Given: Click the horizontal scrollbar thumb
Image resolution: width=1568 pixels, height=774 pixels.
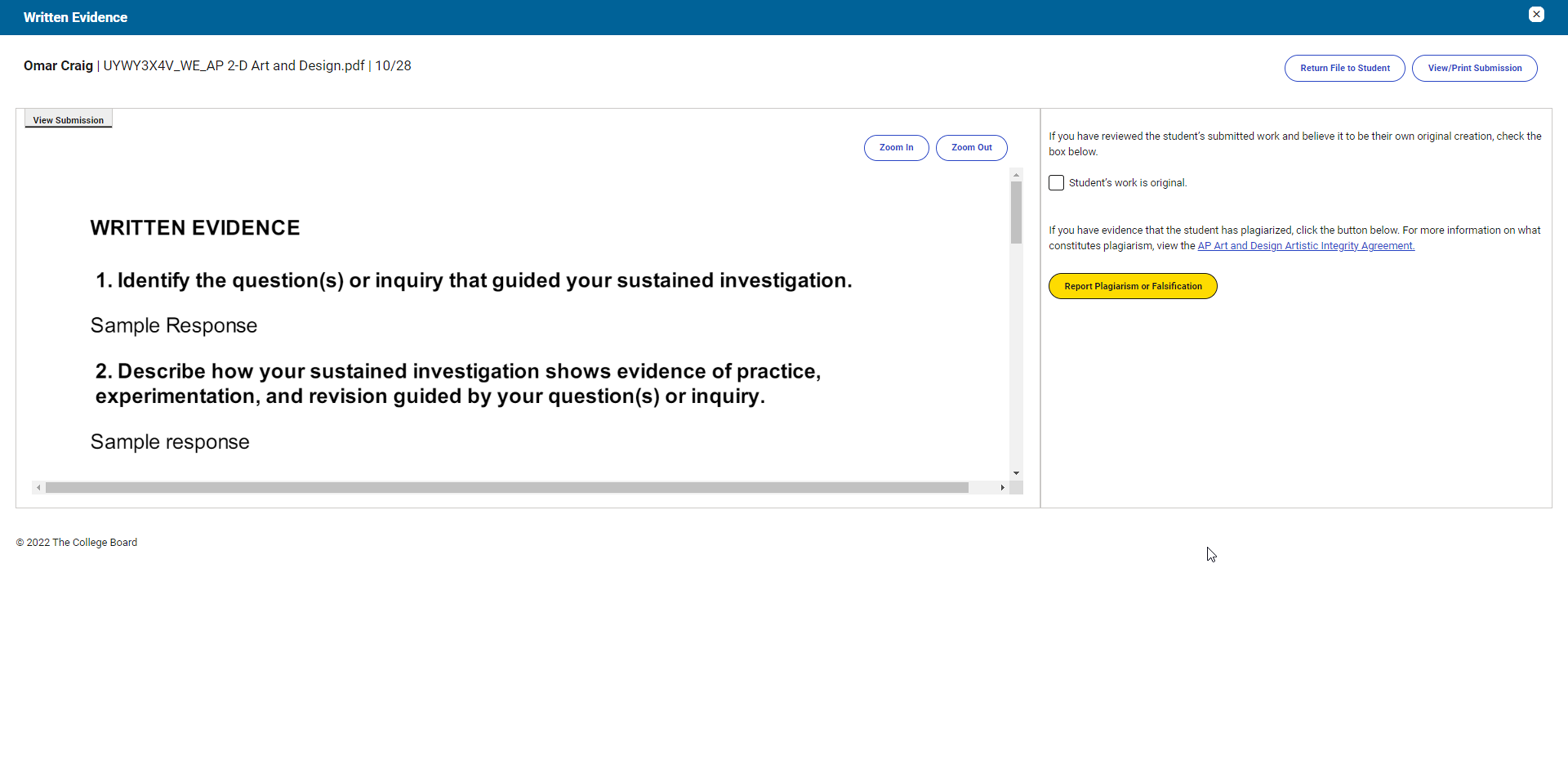Looking at the screenshot, I should [506, 487].
